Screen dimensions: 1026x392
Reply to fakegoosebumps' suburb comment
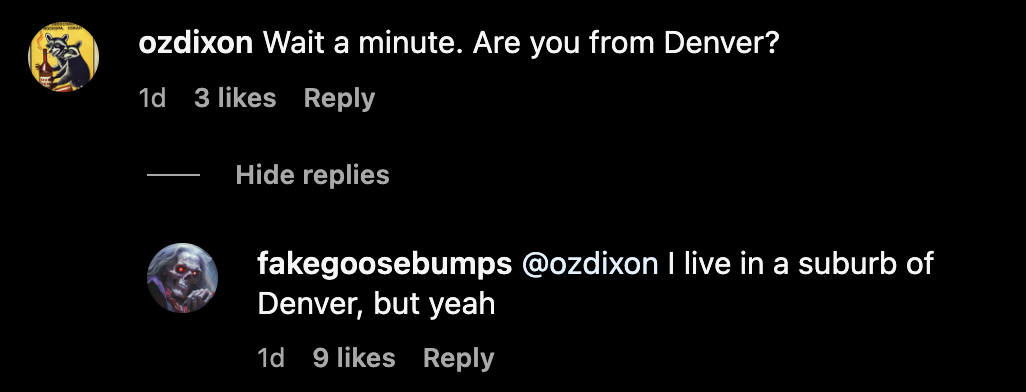click(459, 358)
